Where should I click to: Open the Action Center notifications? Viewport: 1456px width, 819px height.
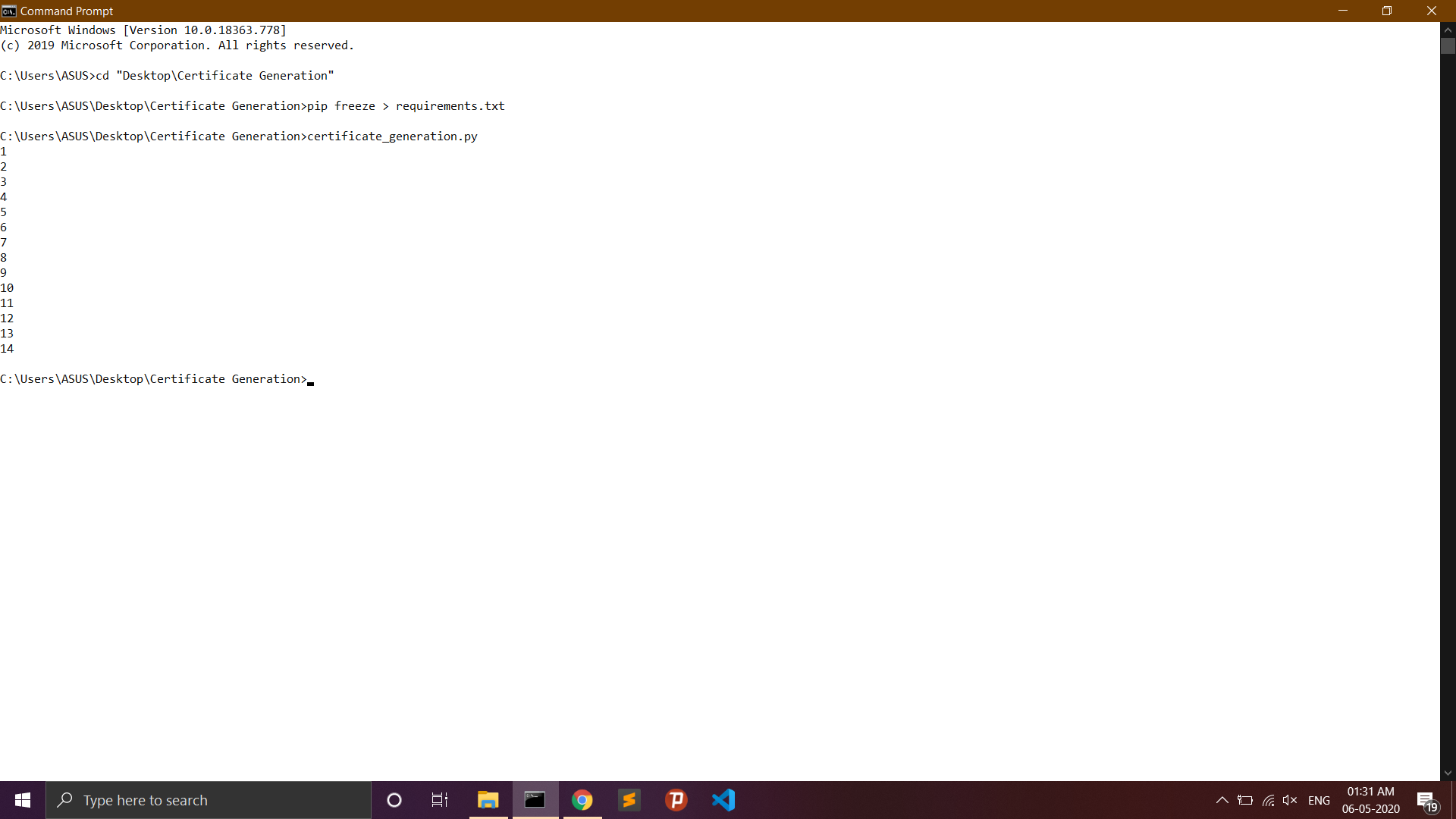(1426, 800)
